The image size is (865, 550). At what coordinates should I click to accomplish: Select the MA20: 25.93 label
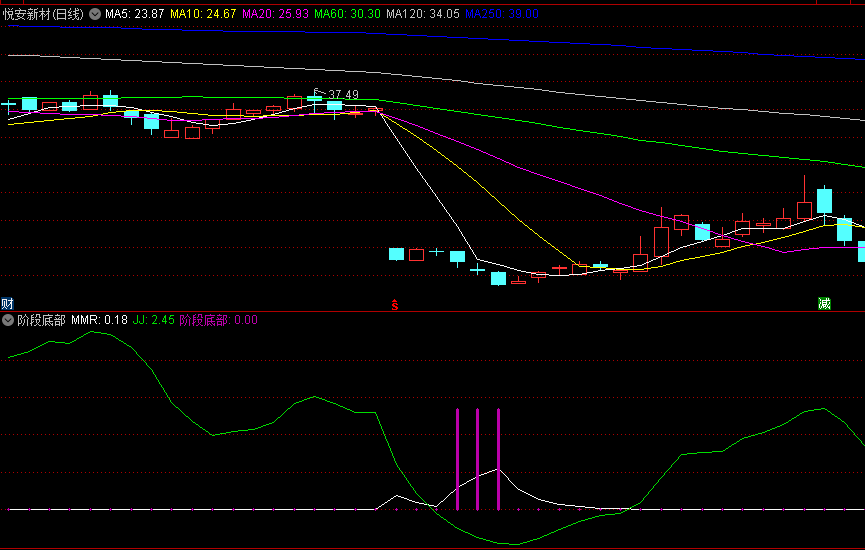coord(275,14)
